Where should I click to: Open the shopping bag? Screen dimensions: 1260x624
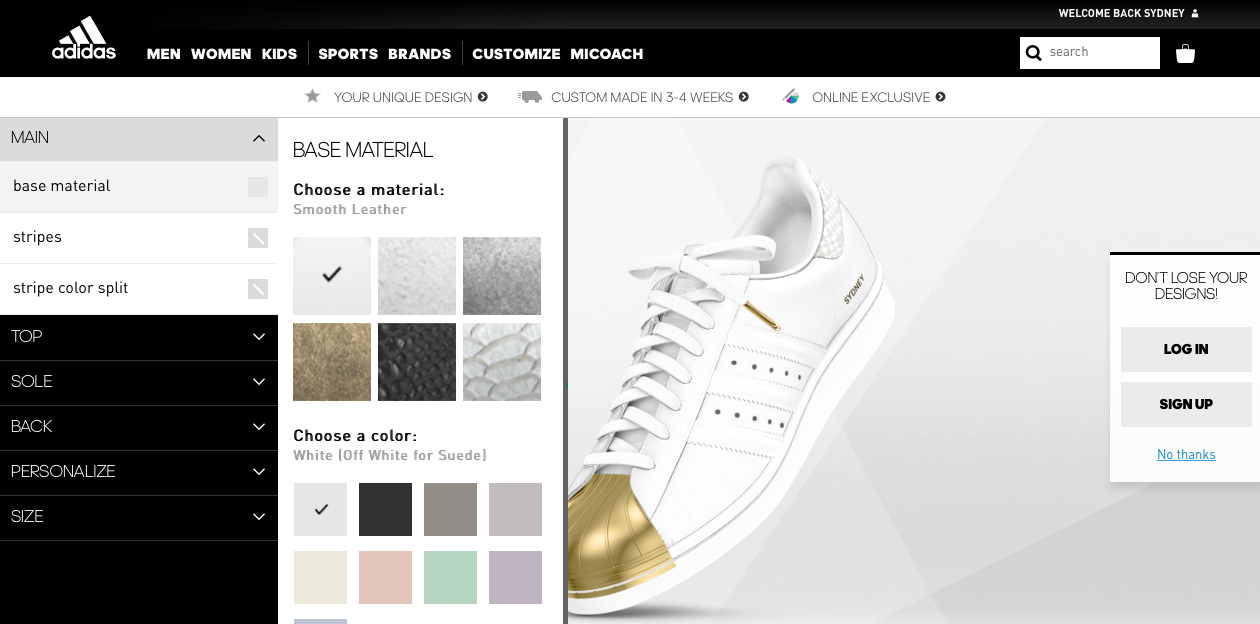pos(1185,53)
